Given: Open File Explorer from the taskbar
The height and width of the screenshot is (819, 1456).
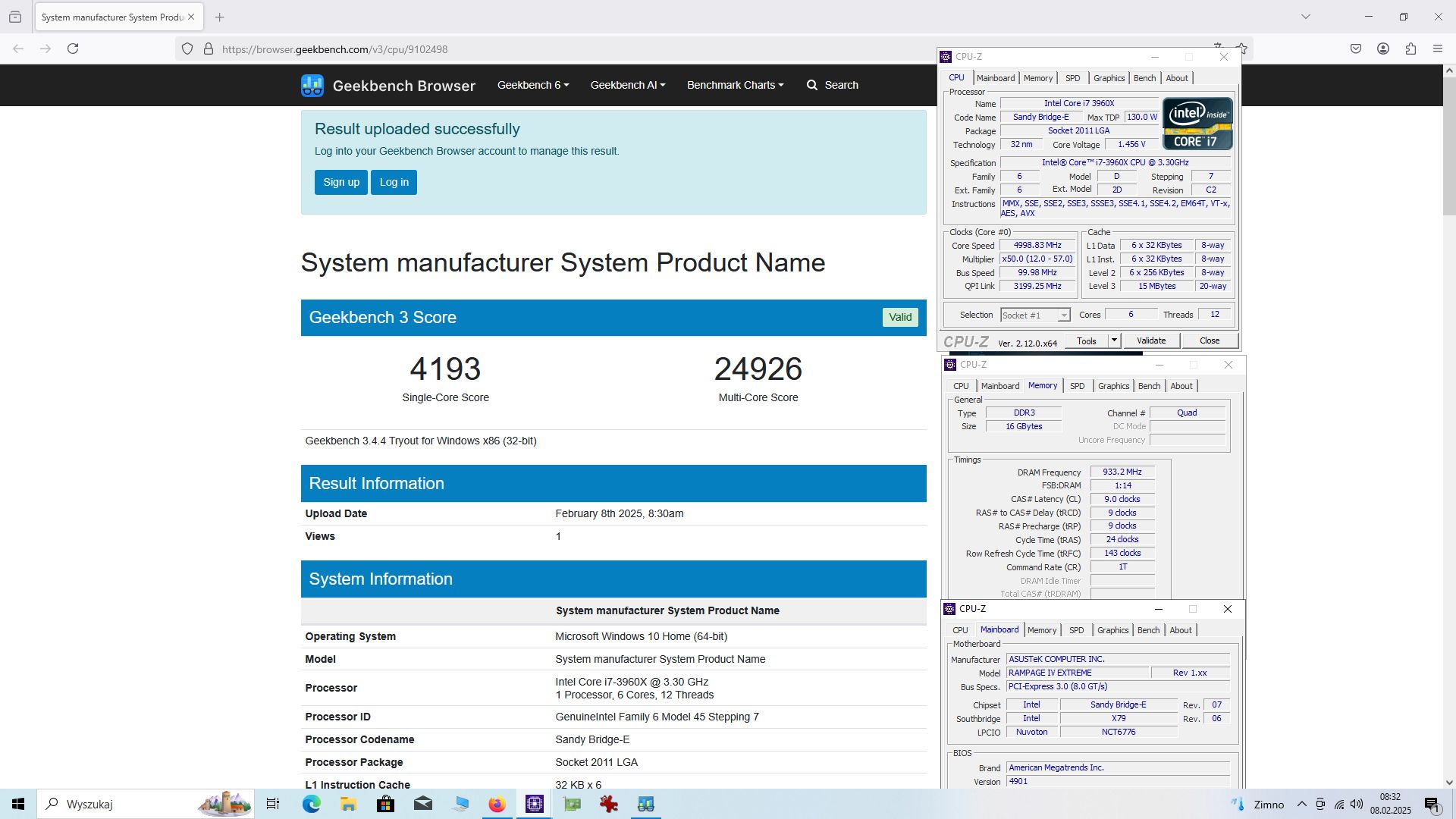Looking at the screenshot, I should (x=348, y=804).
